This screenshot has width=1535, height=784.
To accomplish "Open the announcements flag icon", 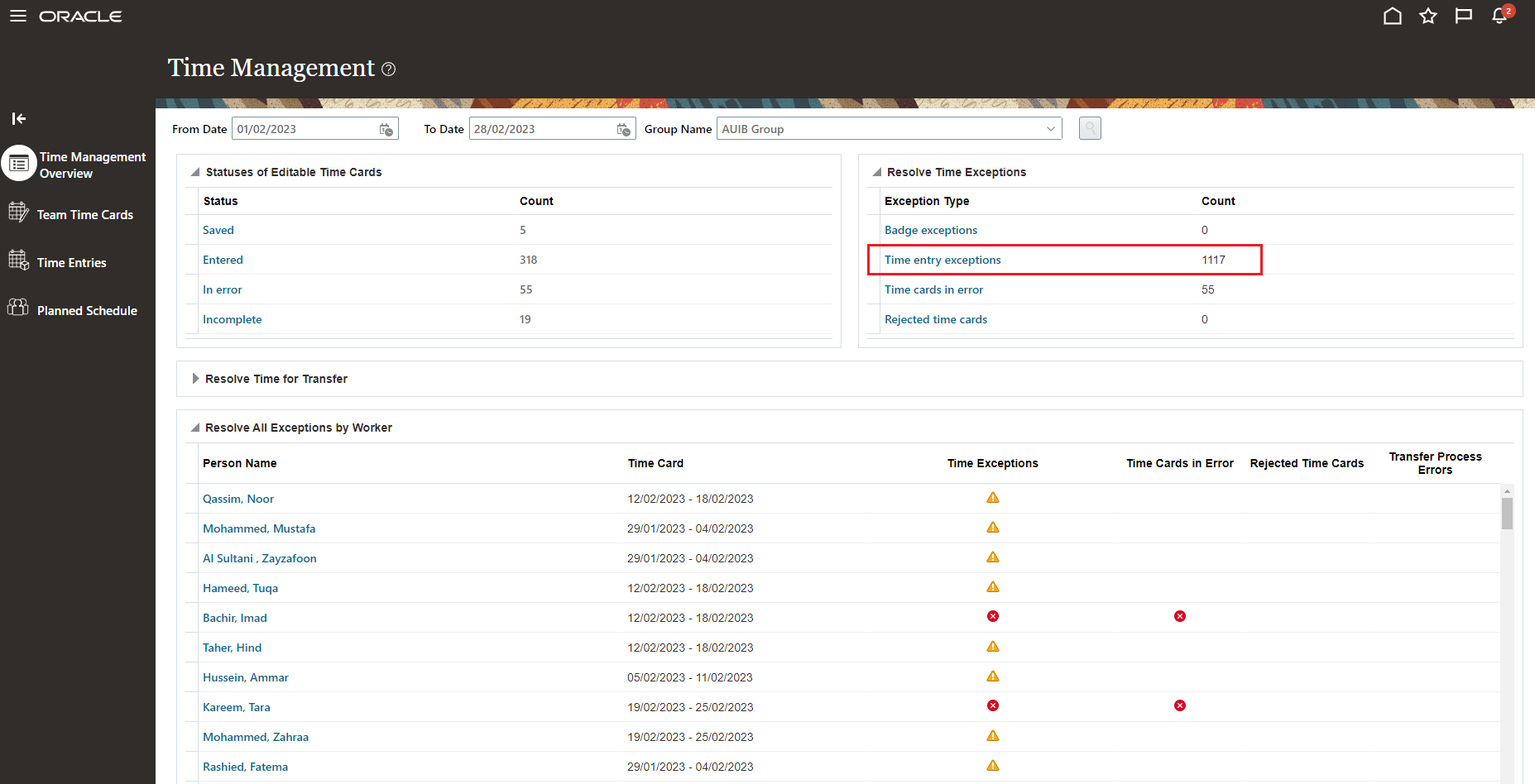I will pyautogui.click(x=1464, y=16).
